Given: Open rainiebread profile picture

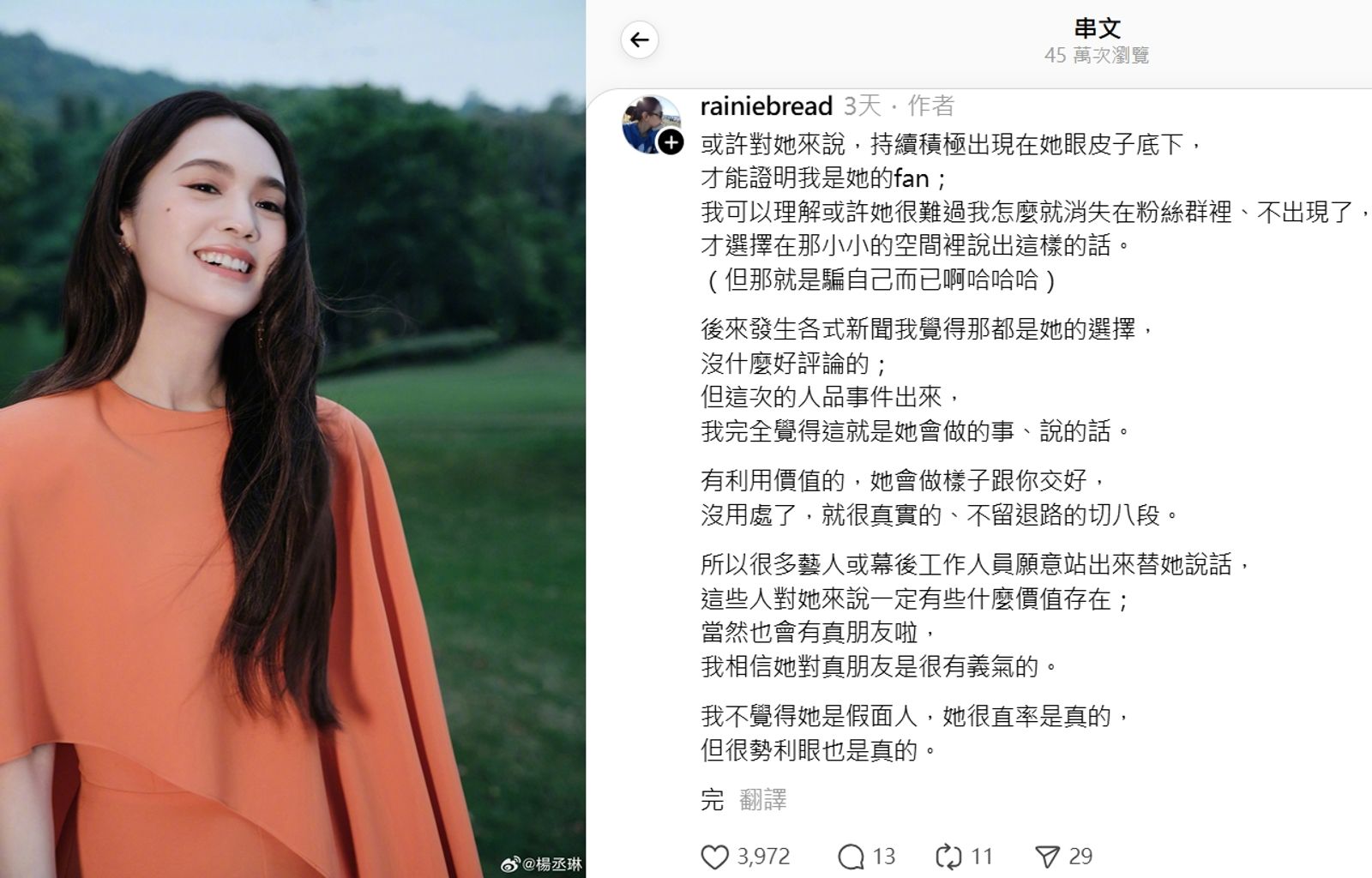Looking at the screenshot, I should click(651, 123).
